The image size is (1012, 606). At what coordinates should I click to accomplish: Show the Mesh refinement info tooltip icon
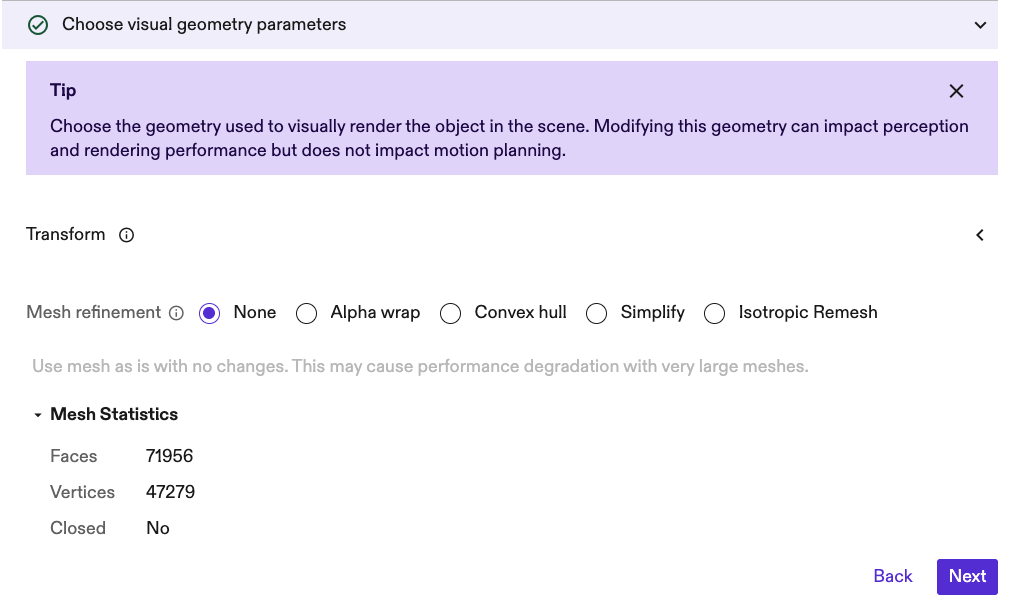pyautogui.click(x=177, y=313)
